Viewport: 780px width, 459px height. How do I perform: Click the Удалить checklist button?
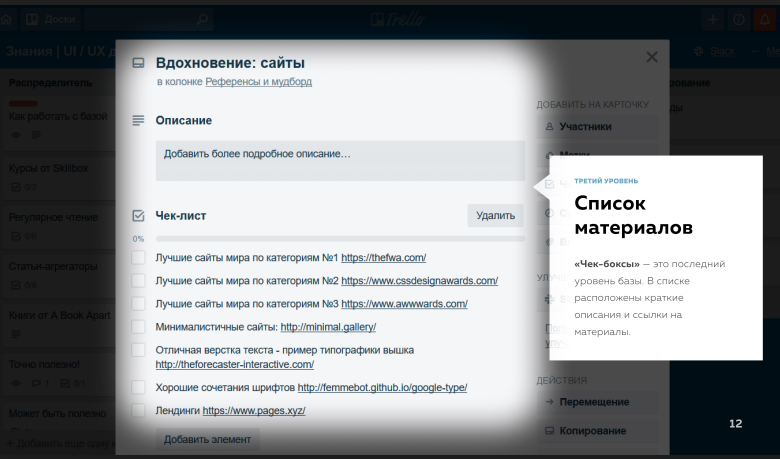(x=495, y=215)
